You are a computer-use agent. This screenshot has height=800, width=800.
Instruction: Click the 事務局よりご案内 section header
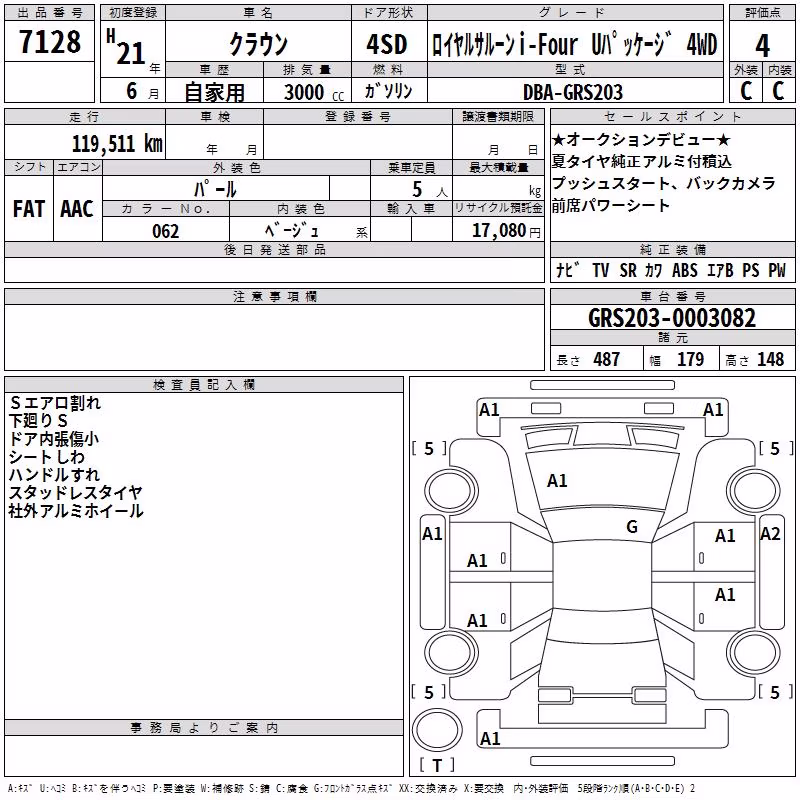tap(204, 728)
